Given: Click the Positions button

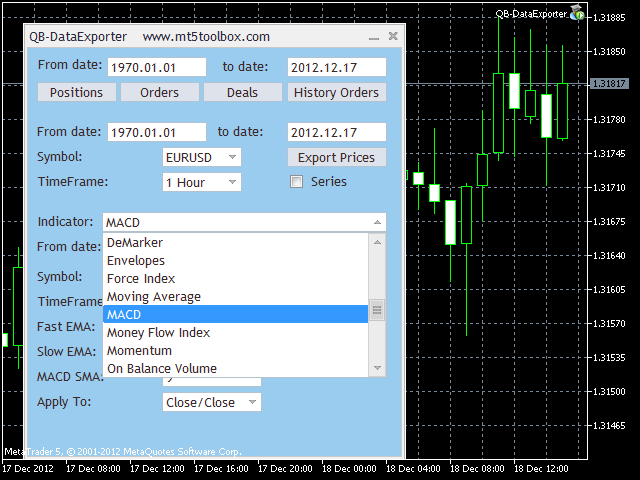Looking at the screenshot, I should tap(76, 93).
